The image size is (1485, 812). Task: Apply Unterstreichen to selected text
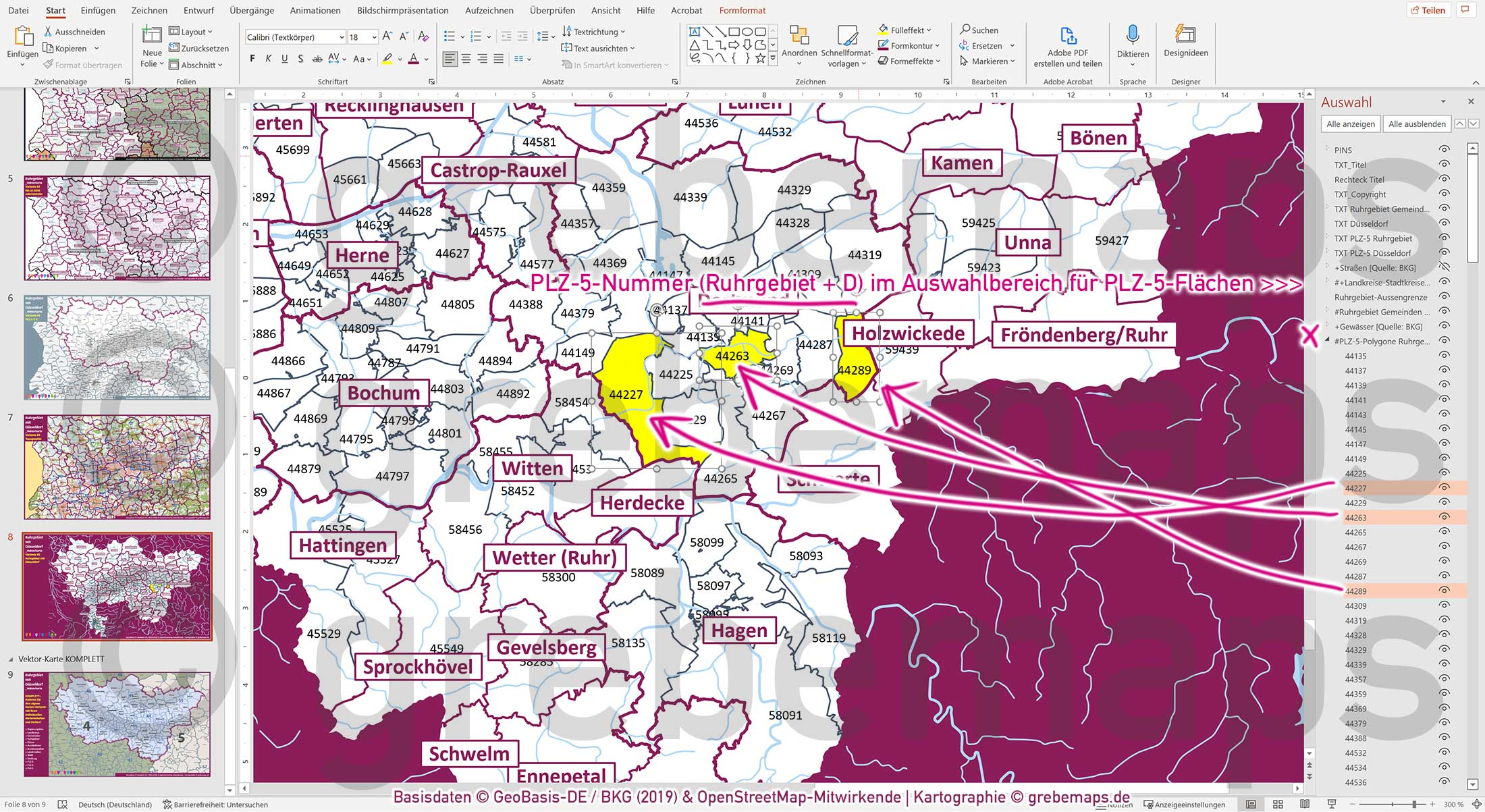(283, 59)
